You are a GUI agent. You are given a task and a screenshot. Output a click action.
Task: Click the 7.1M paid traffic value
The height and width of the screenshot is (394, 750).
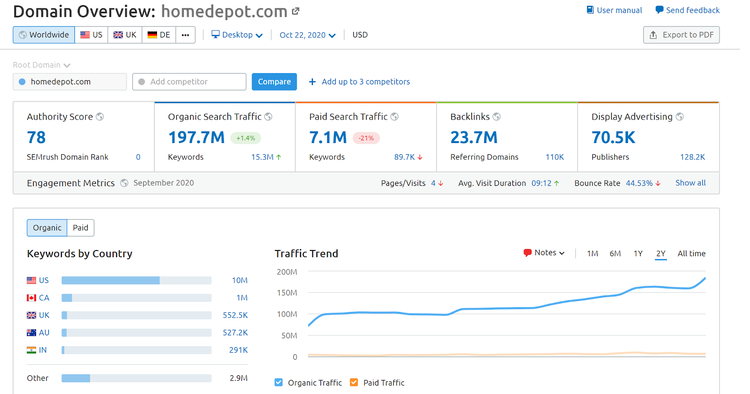point(328,138)
